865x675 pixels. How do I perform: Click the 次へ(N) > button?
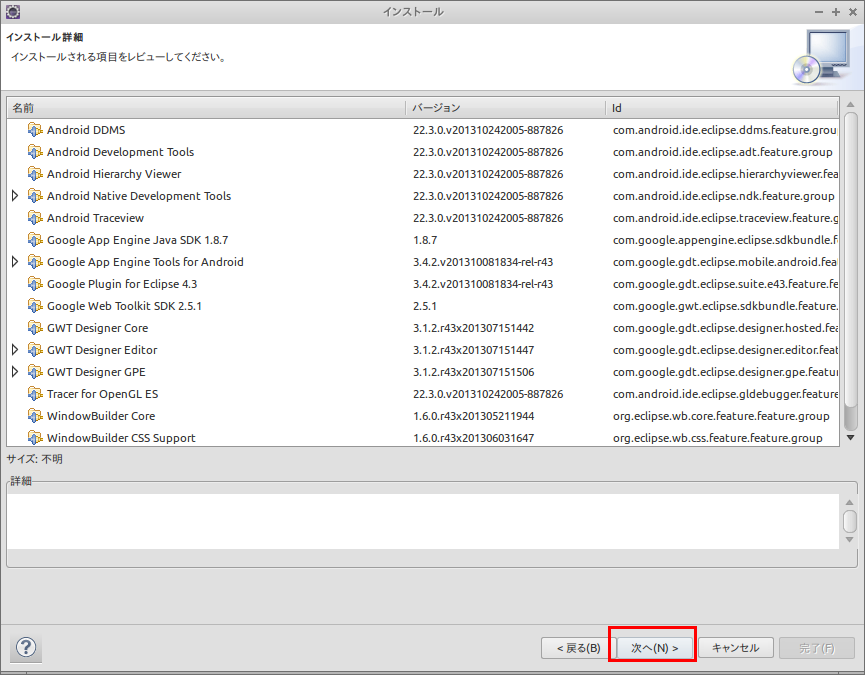[654, 648]
